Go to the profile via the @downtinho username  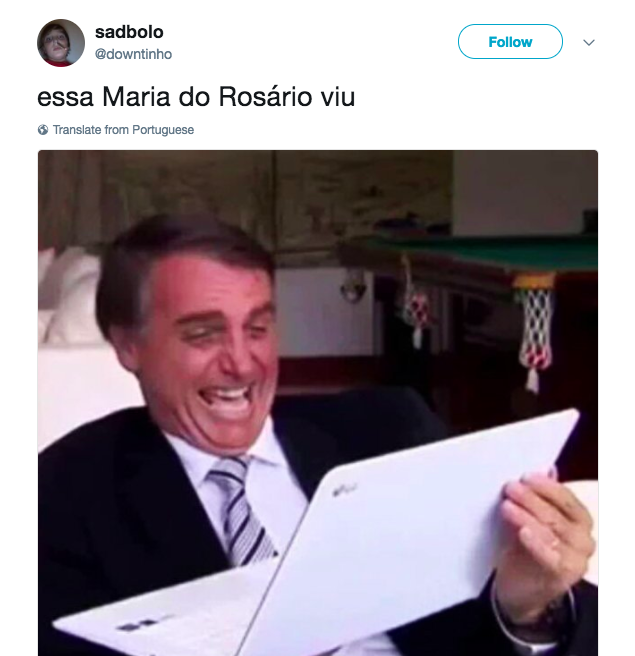133,54
